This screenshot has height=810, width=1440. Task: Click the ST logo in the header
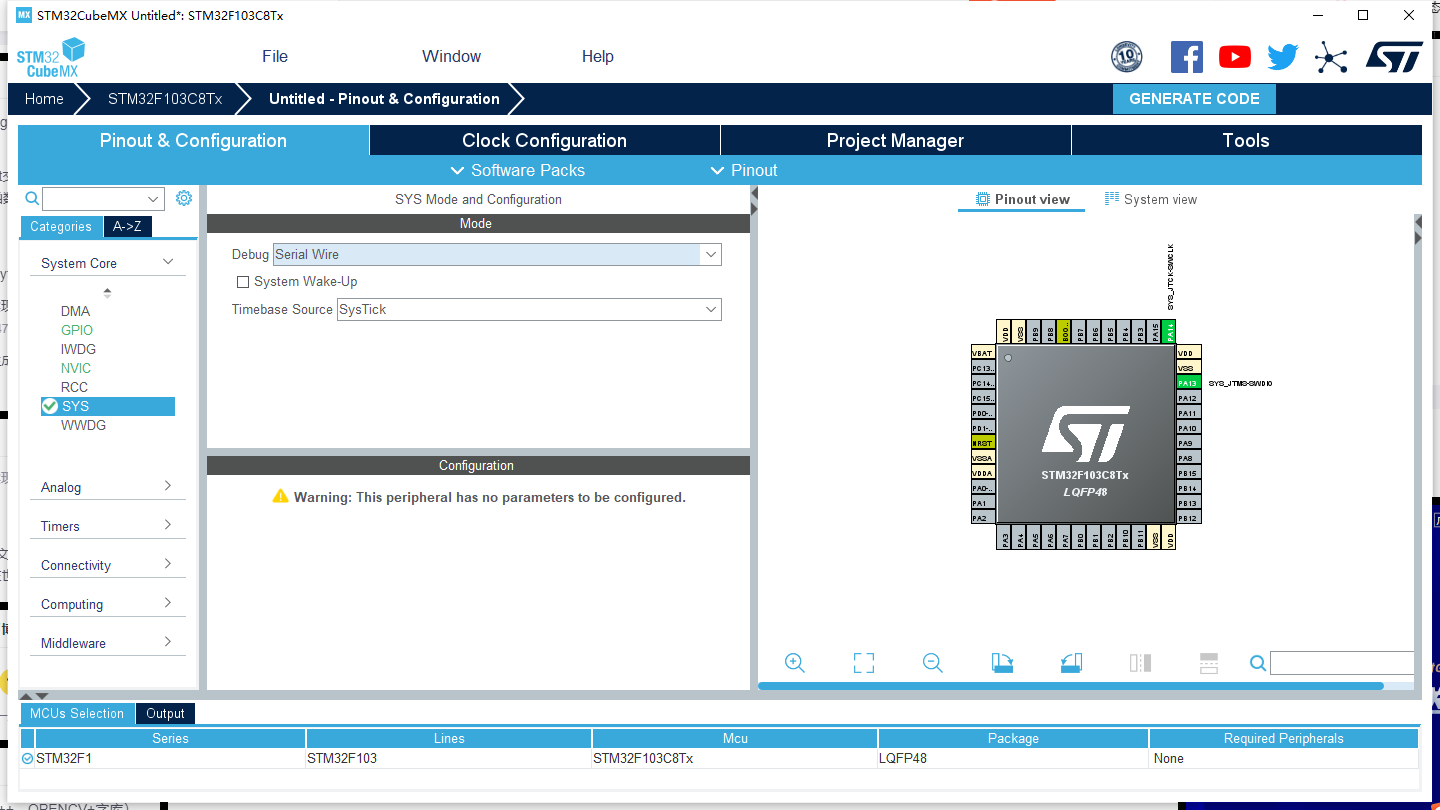tap(1394, 57)
